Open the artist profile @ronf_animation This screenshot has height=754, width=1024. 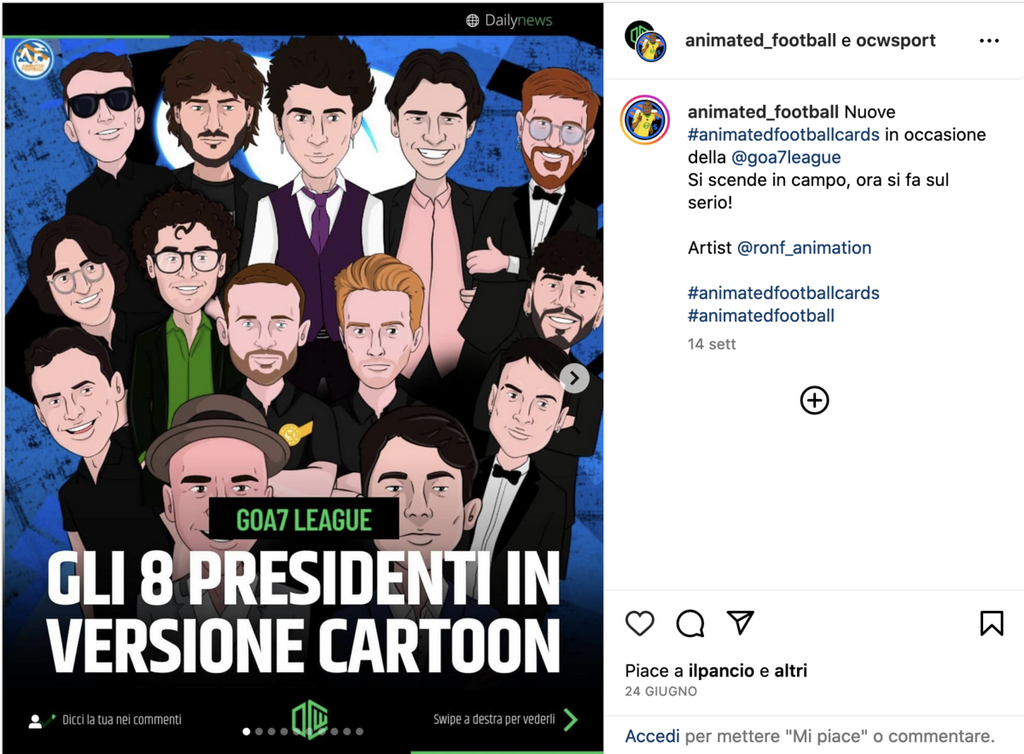pos(804,247)
